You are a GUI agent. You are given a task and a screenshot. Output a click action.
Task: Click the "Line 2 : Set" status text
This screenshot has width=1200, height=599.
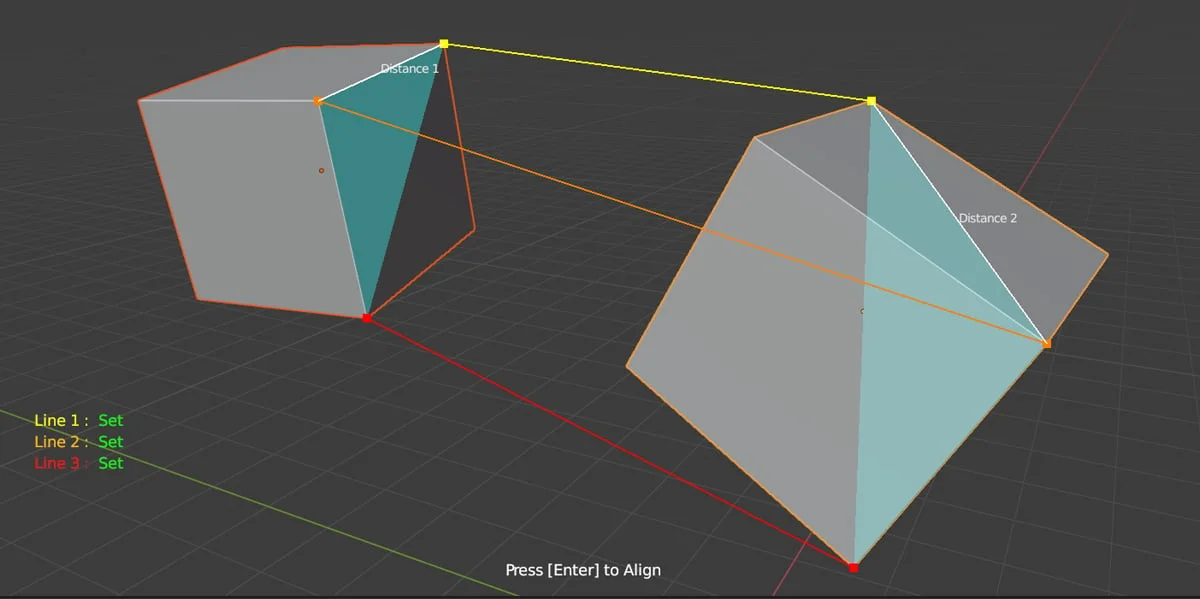click(79, 441)
